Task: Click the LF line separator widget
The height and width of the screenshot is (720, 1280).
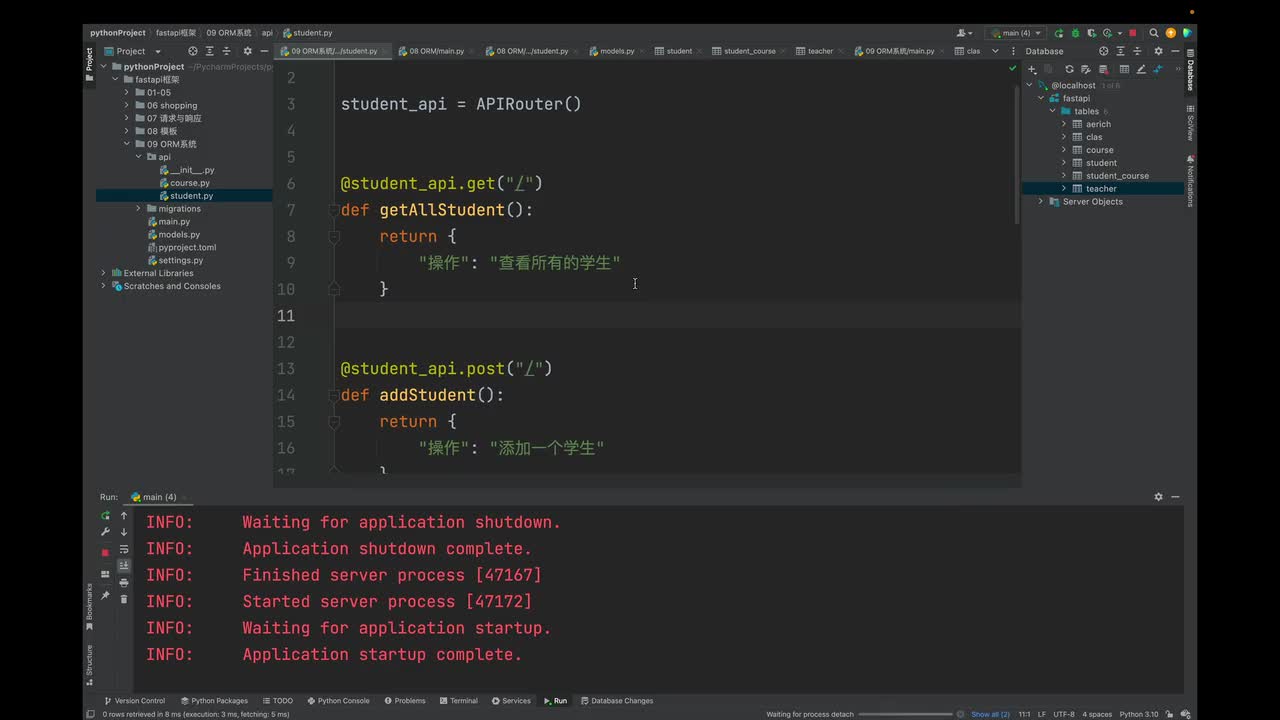Action: pyautogui.click(x=1042, y=714)
